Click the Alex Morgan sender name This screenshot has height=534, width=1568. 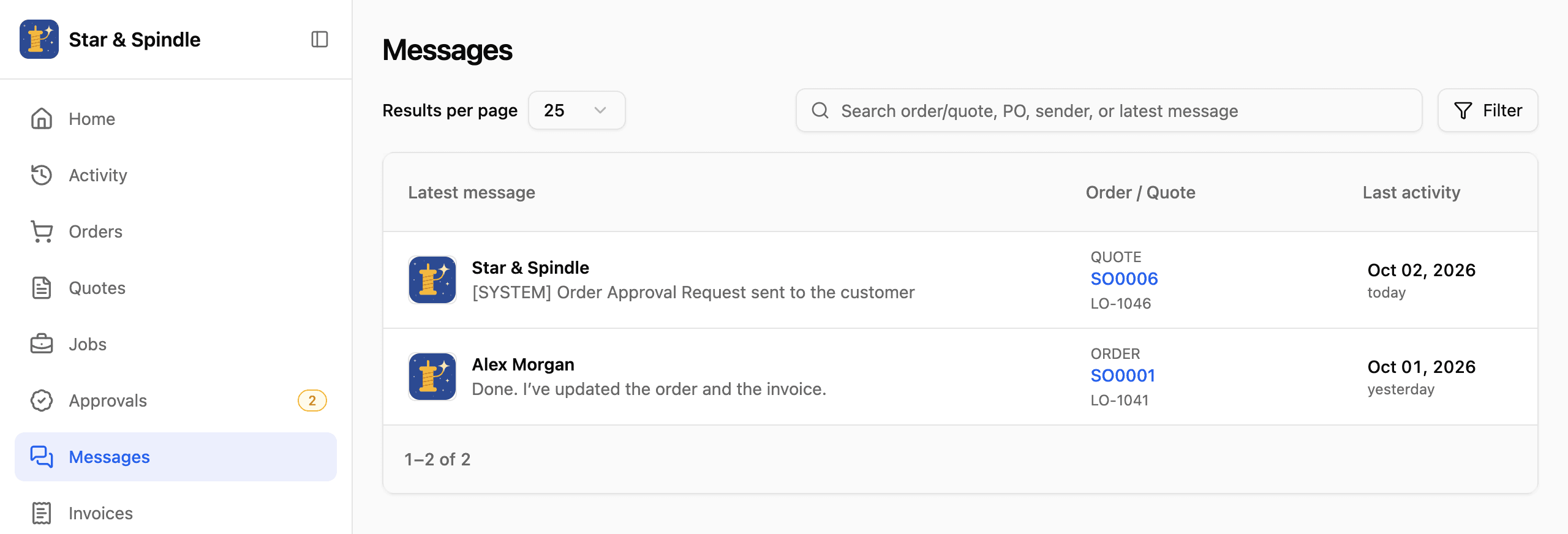pyautogui.click(x=523, y=364)
